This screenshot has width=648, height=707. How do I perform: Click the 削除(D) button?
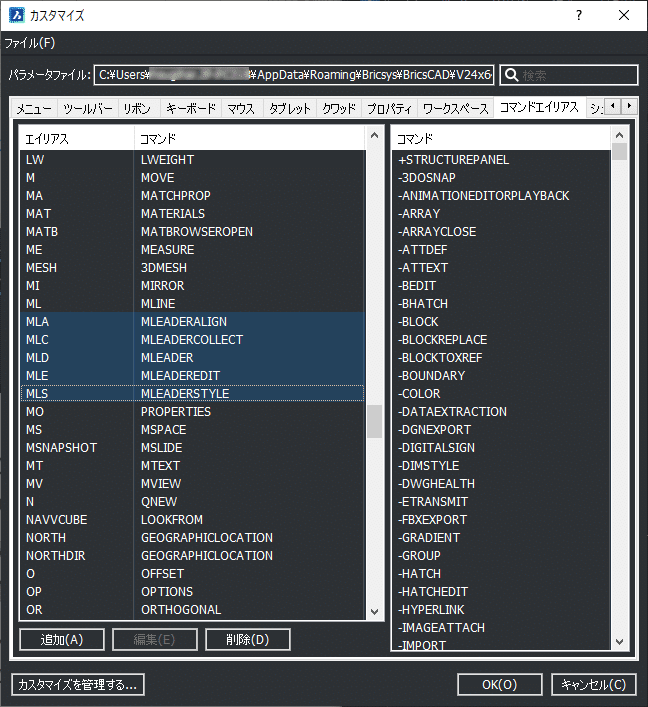click(248, 639)
